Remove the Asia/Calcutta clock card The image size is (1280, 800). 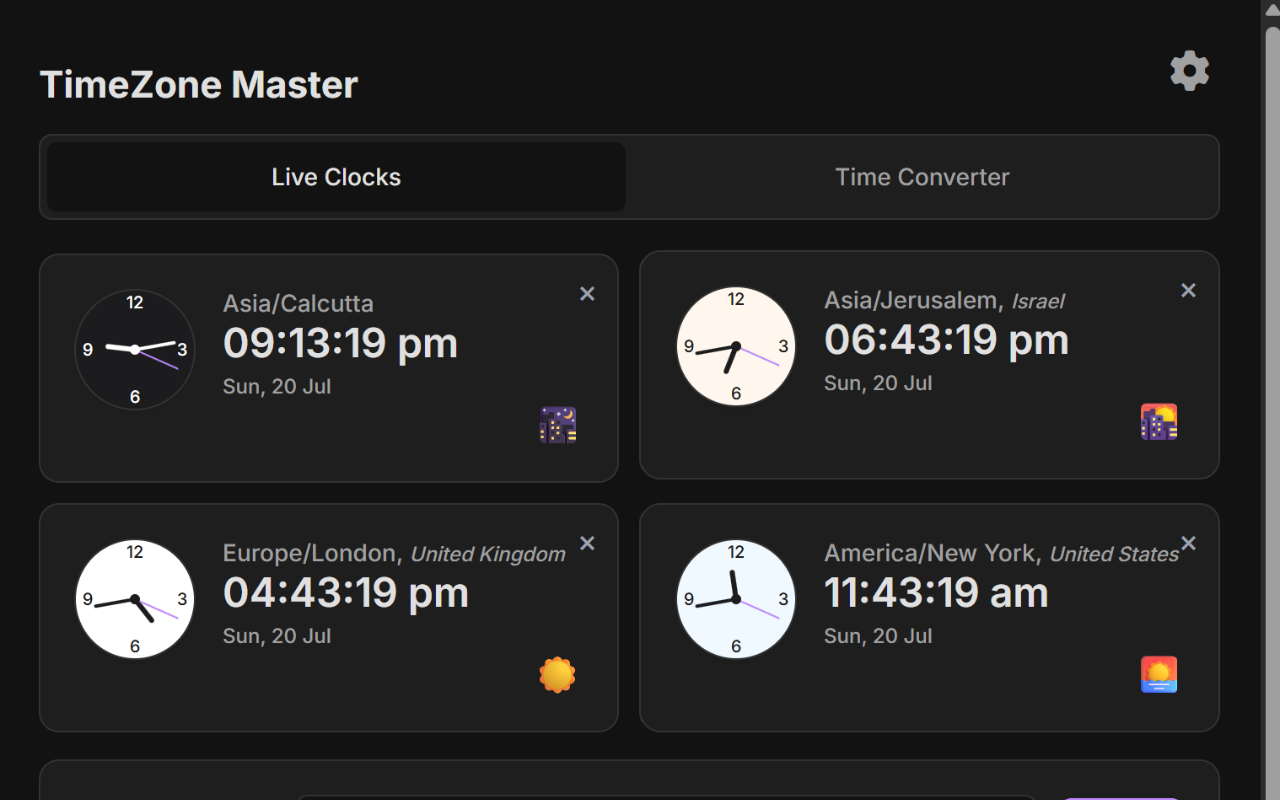tap(587, 293)
